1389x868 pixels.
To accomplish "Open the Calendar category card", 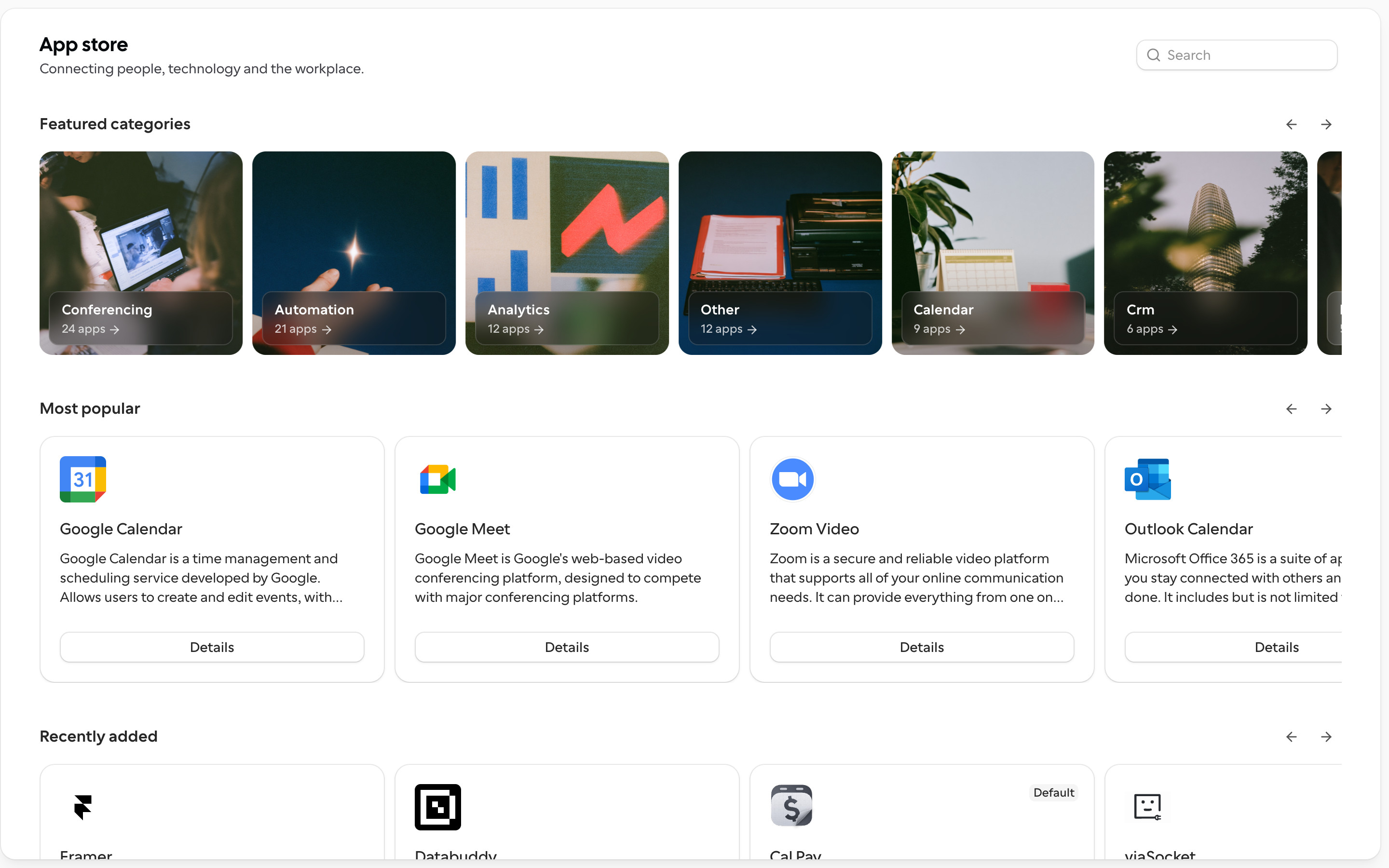I will pos(993,253).
